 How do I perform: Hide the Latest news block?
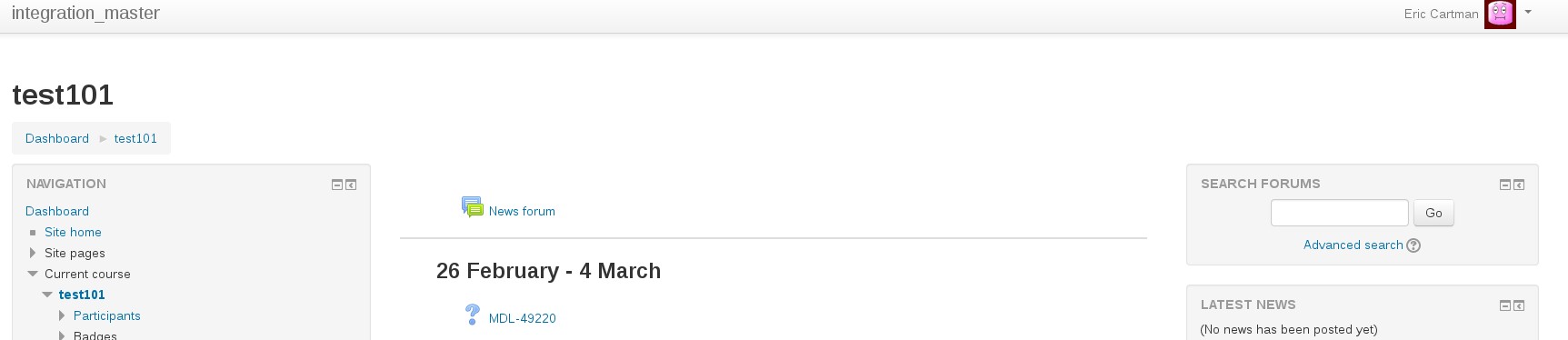pos(1505,305)
